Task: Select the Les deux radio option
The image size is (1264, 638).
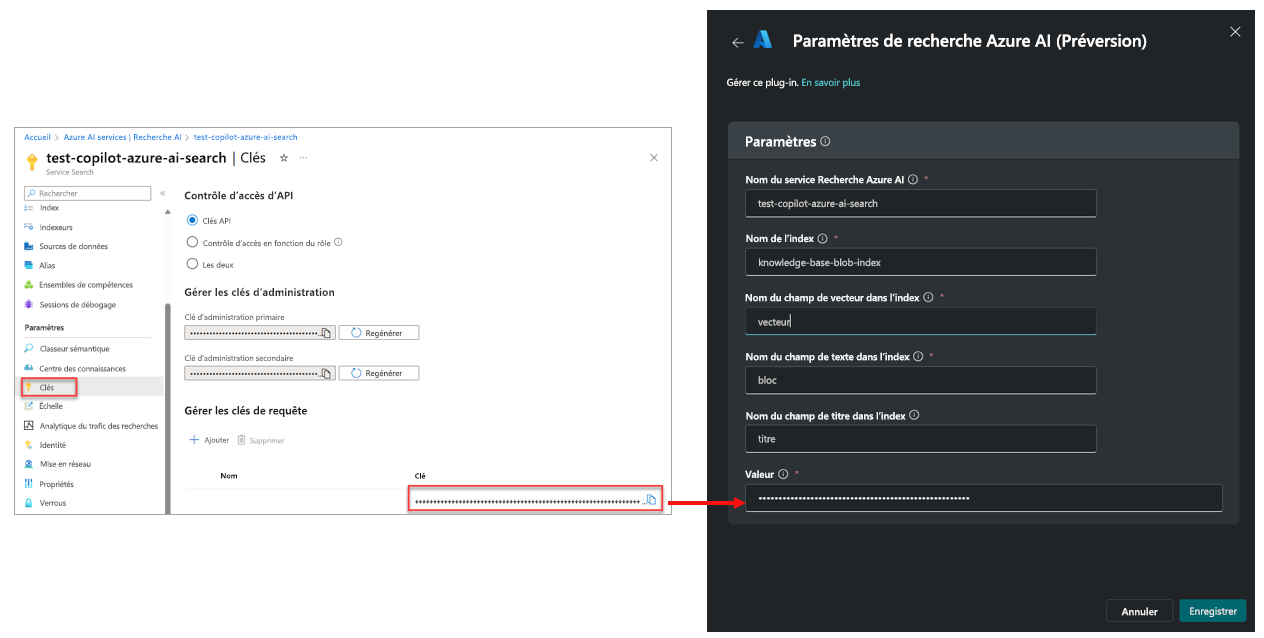Action: tap(193, 264)
